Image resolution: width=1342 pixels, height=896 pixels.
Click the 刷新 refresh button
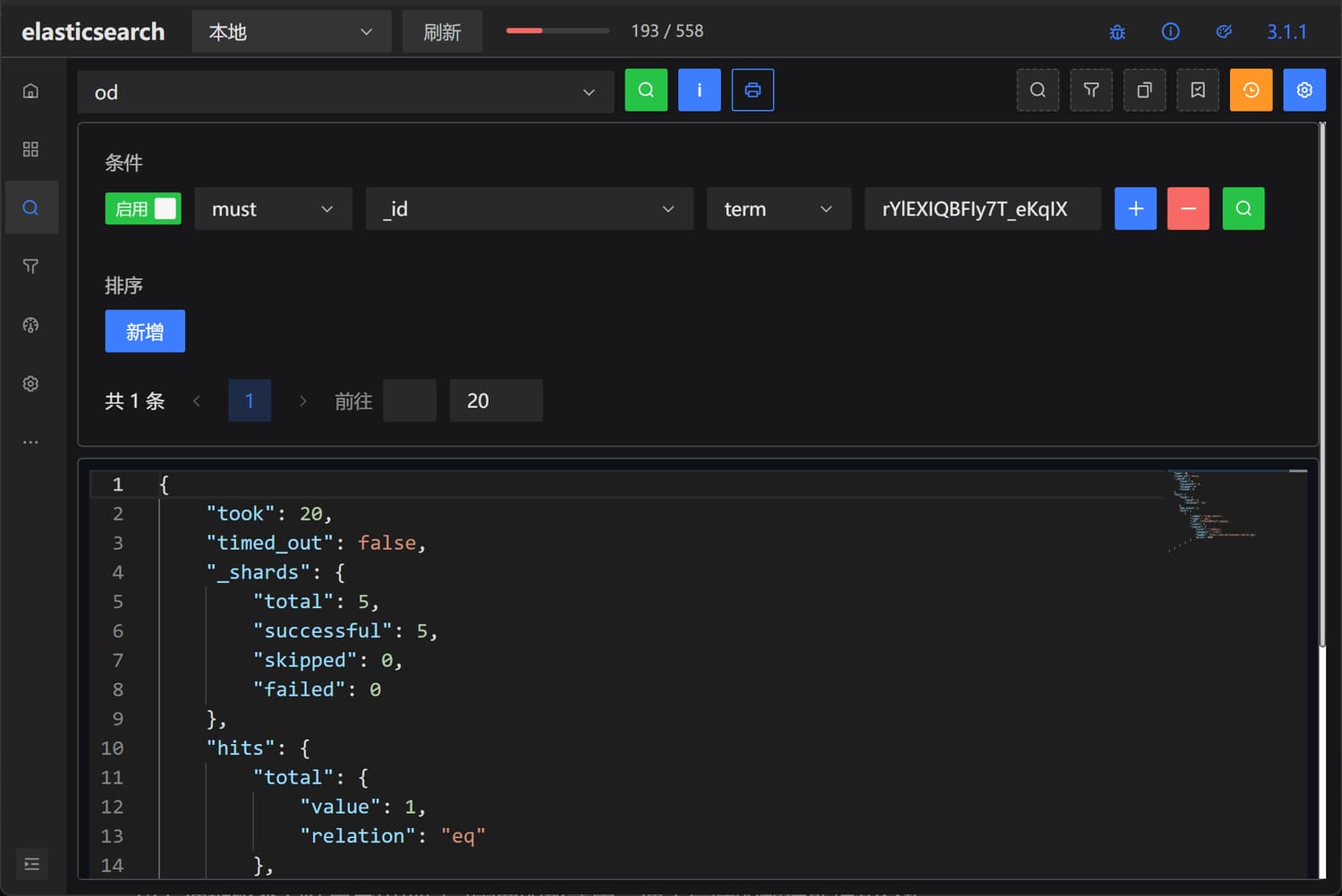click(x=442, y=32)
